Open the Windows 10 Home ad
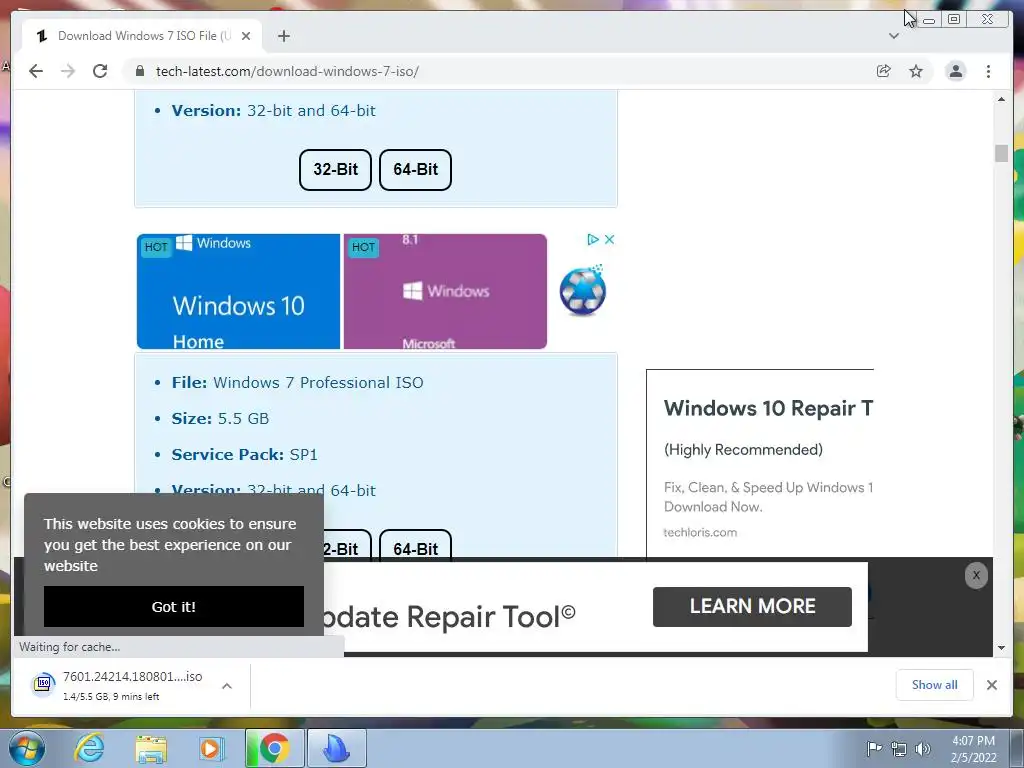Image resolution: width=1024 pixels, height=768 pixels. [238, 291]
